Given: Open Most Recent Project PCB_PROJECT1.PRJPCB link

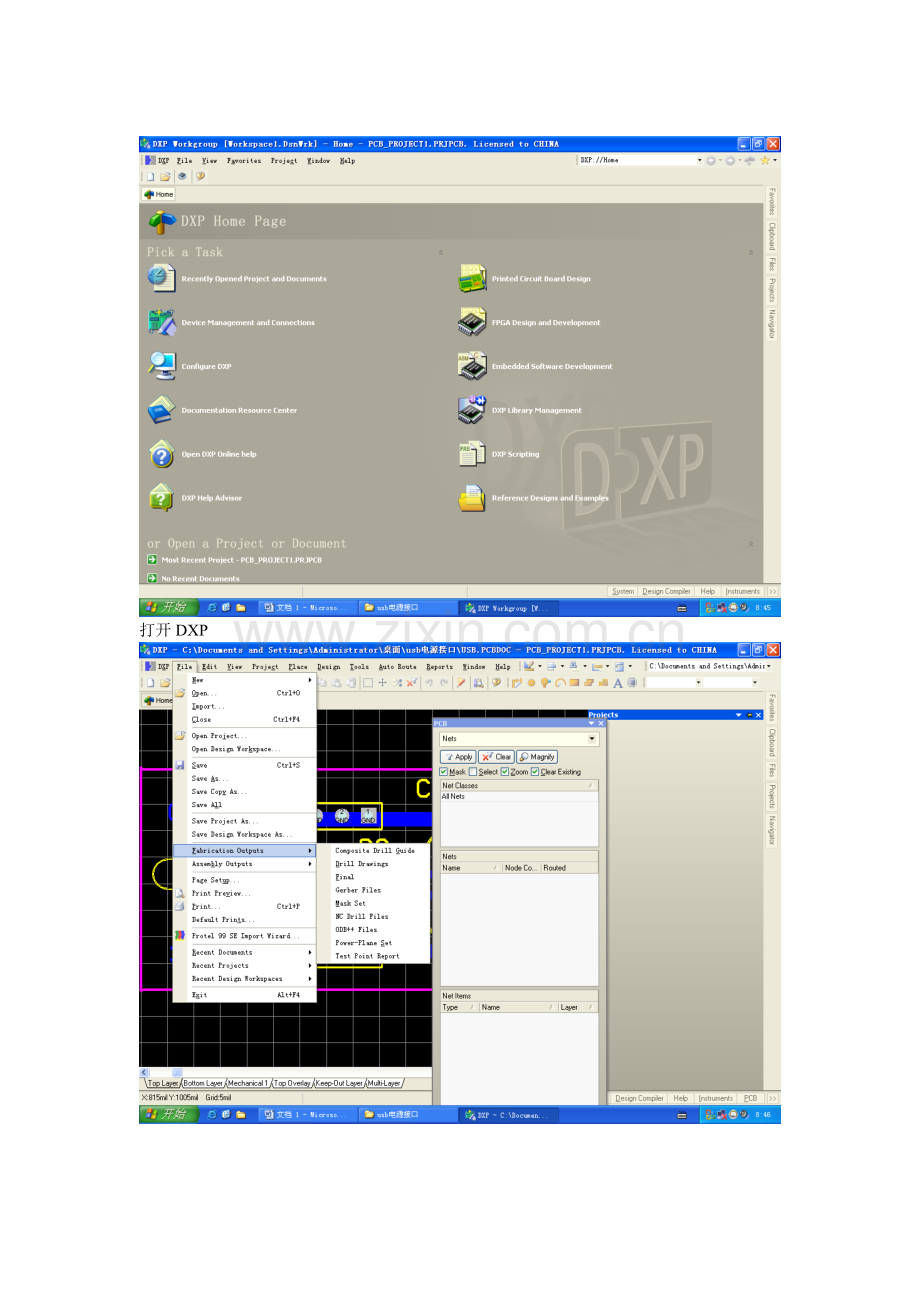Looking at the screenshot, I should pos(241,560).
